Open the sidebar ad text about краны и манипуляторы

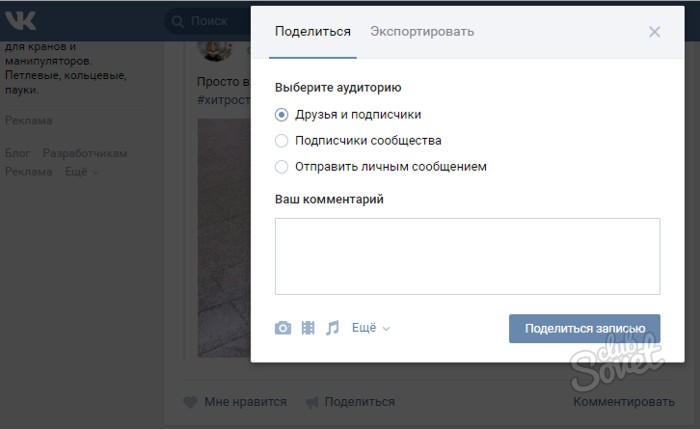(x=66, y=68)
